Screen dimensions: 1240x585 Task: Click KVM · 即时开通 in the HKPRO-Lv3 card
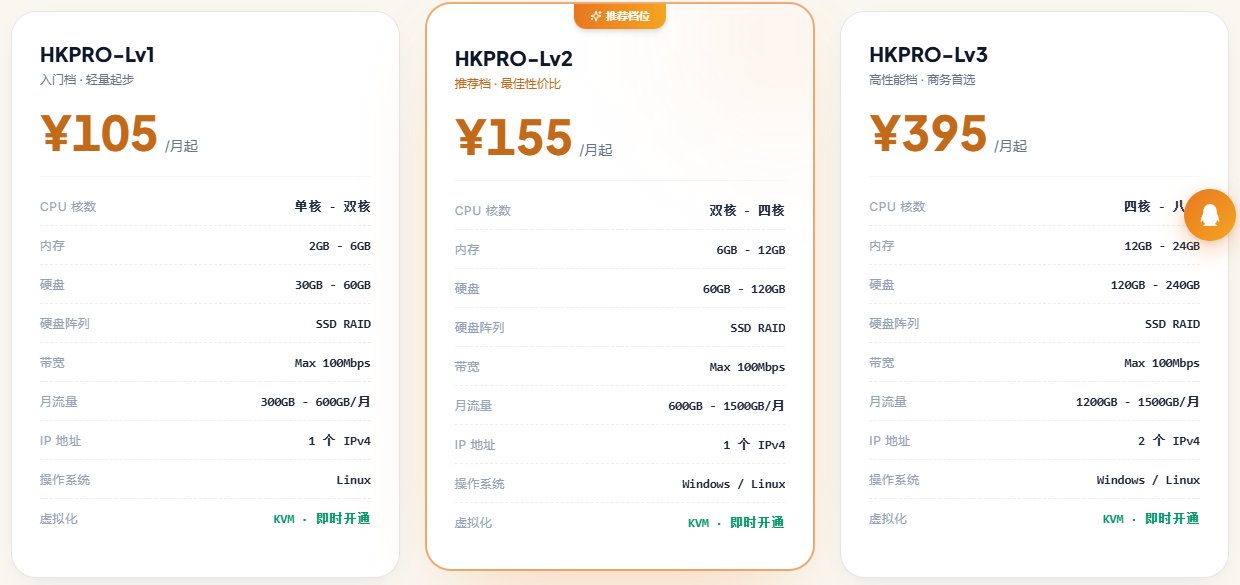click(x=1151, y=519)
